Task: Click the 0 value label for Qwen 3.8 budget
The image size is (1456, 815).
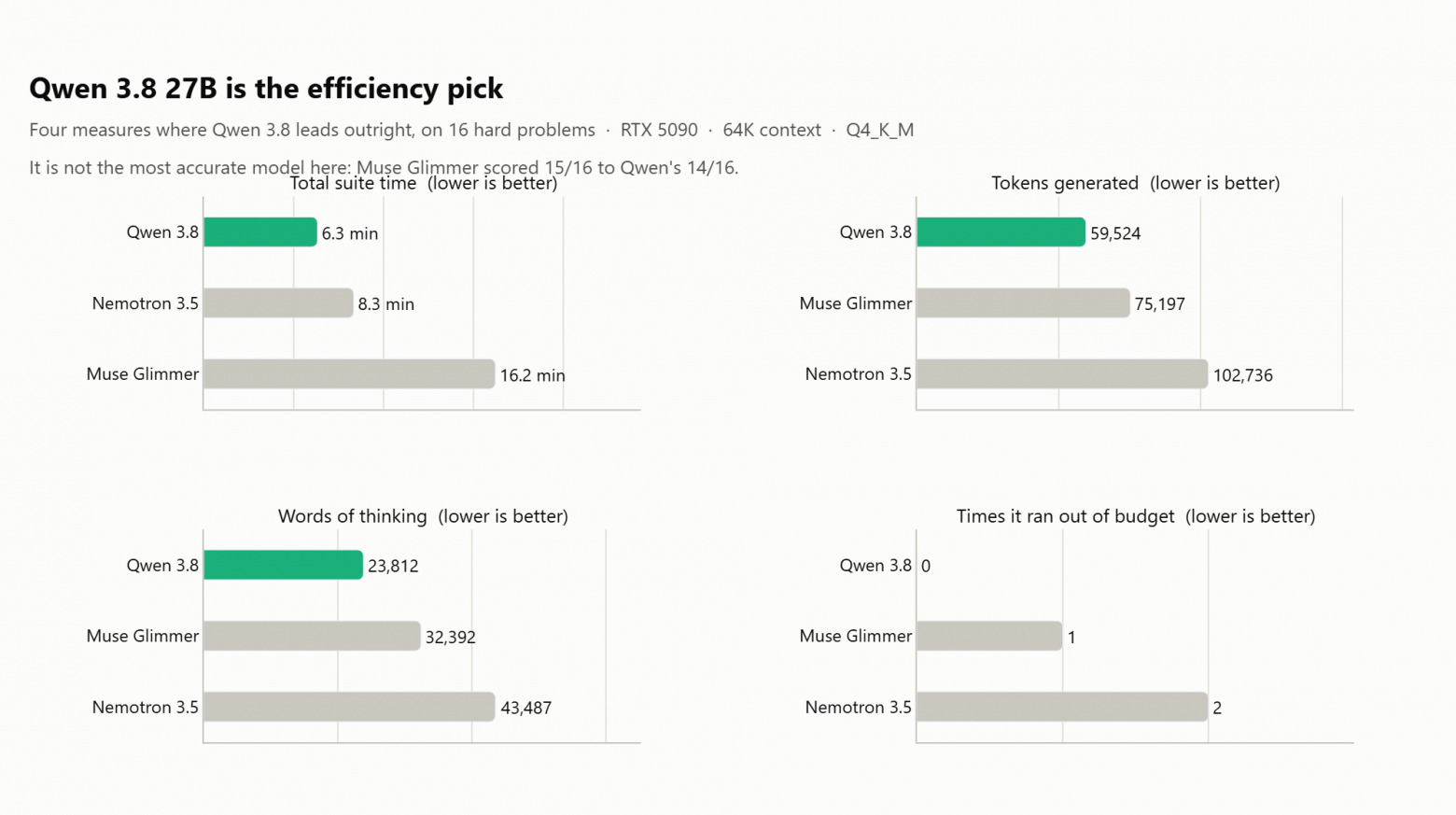Action: 926,566
